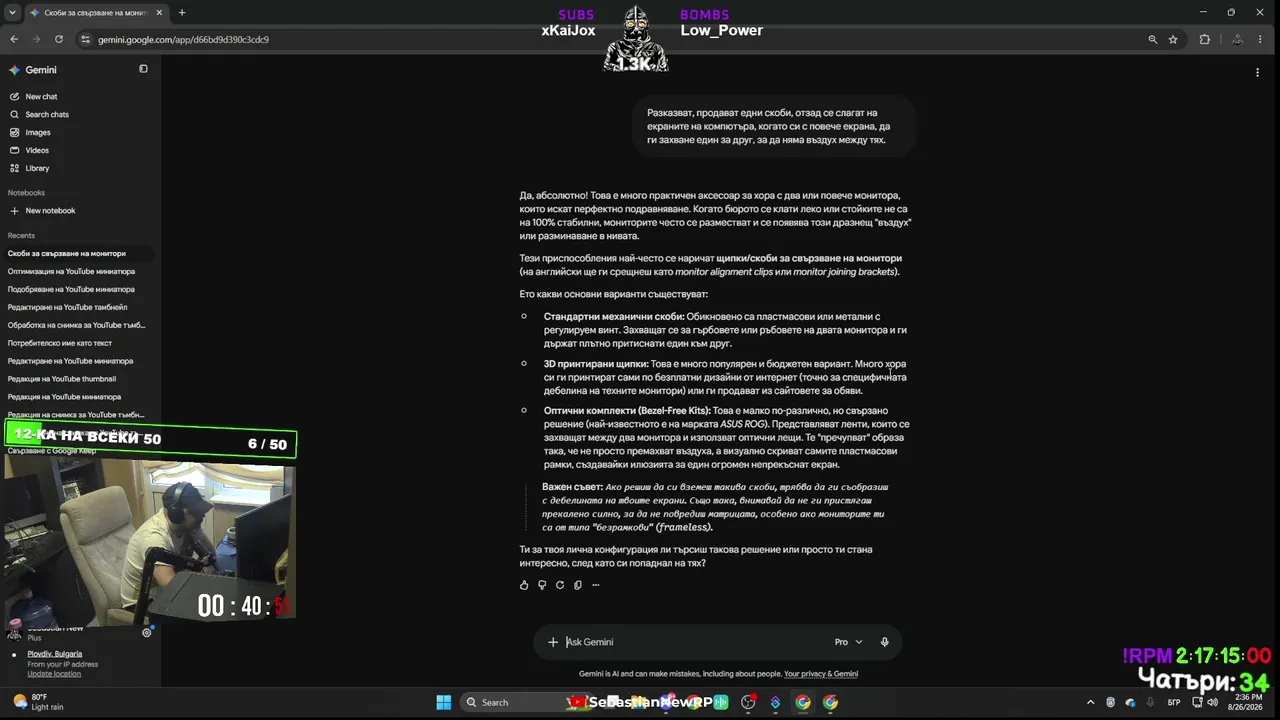Open a new browser tab
The height and width of the screenshot is (720, 1280).
tap(181, 13)
